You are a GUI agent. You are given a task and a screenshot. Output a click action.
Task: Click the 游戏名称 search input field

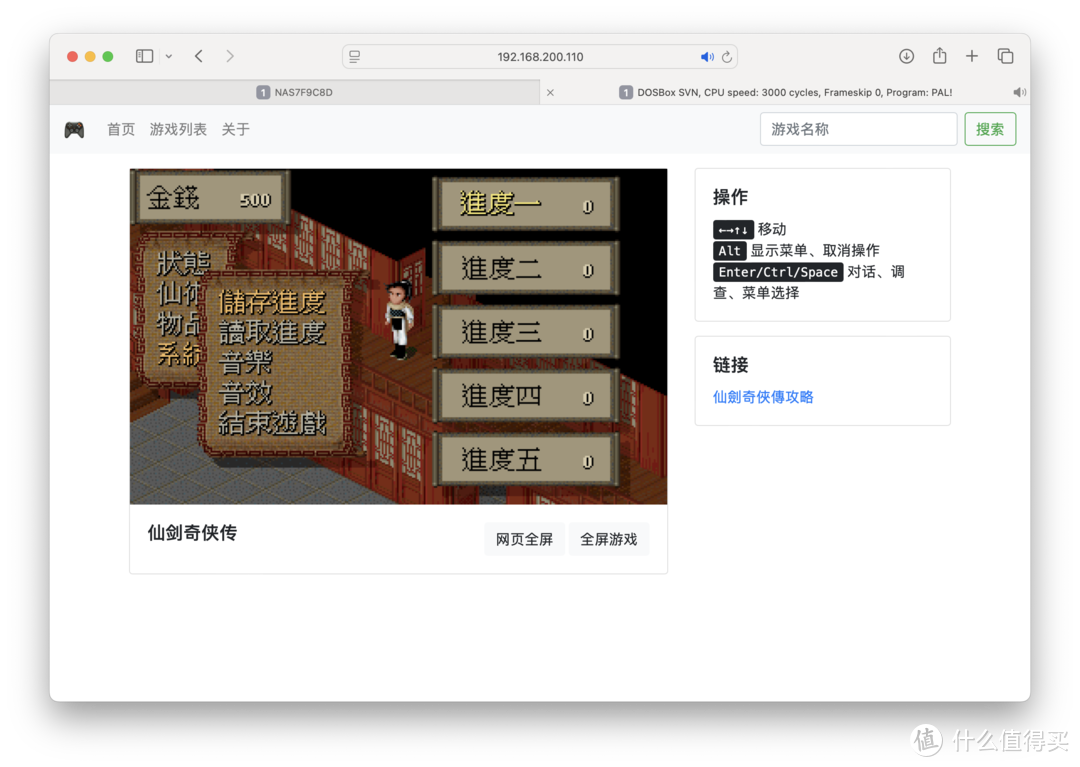pos(858,129)
